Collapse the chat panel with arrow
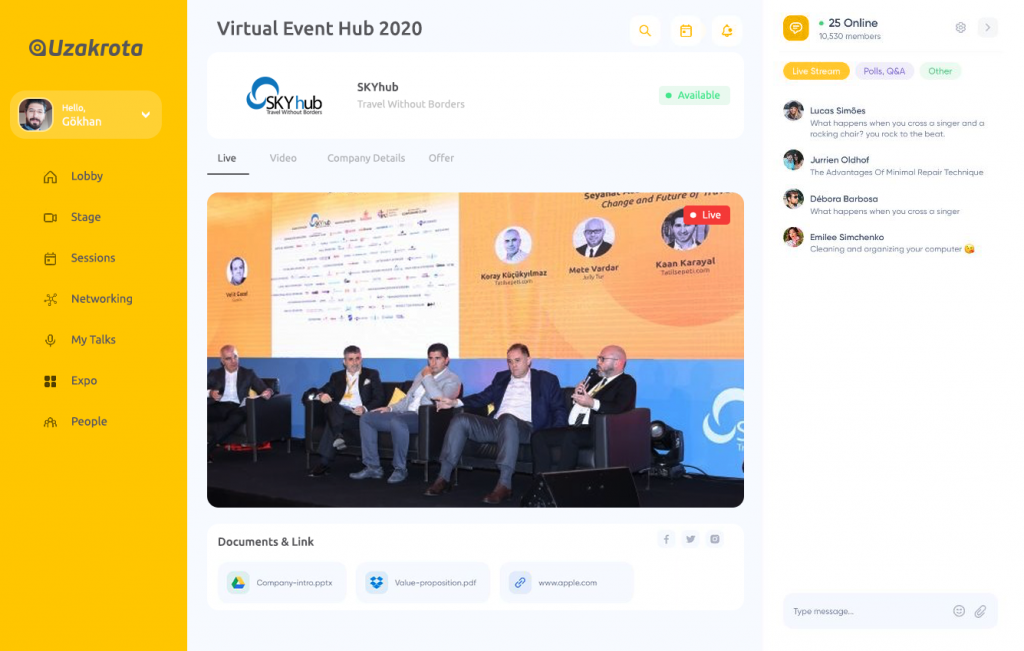The width and height of the screenshot is (1024, 651). (x=988, y=28)
